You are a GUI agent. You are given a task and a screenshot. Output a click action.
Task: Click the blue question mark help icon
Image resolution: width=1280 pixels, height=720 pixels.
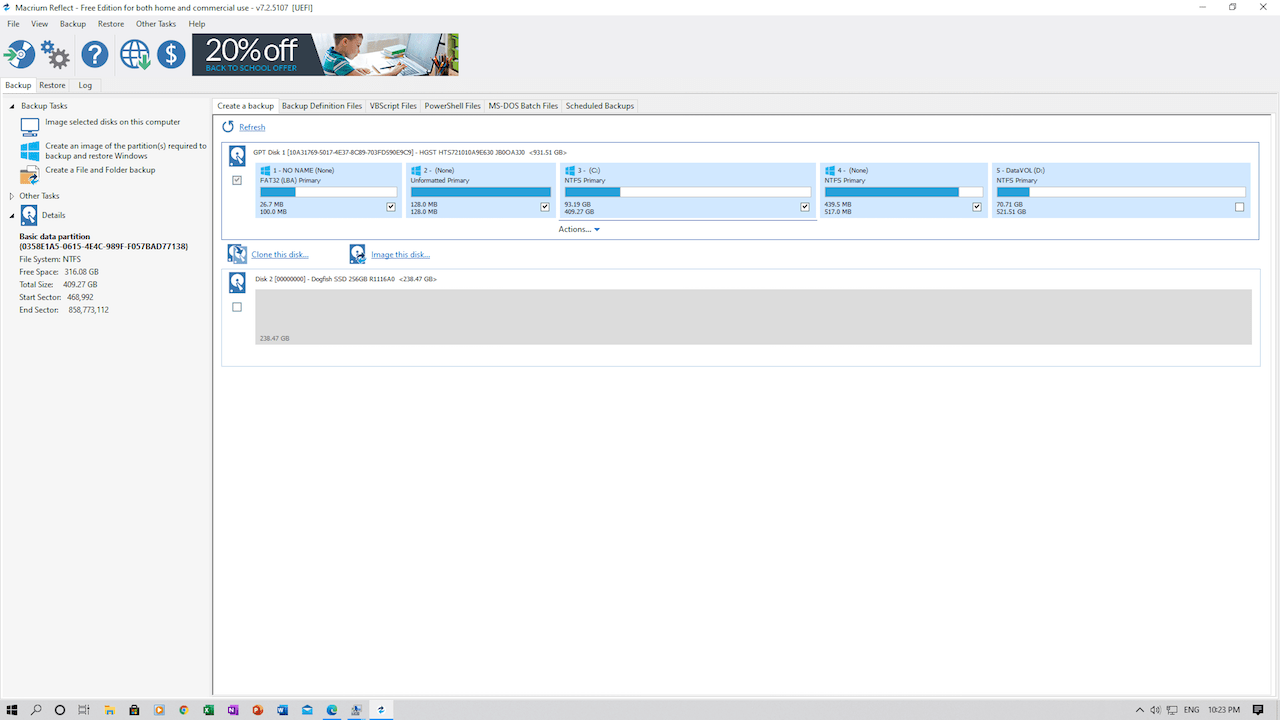click(x=95, y=55)
